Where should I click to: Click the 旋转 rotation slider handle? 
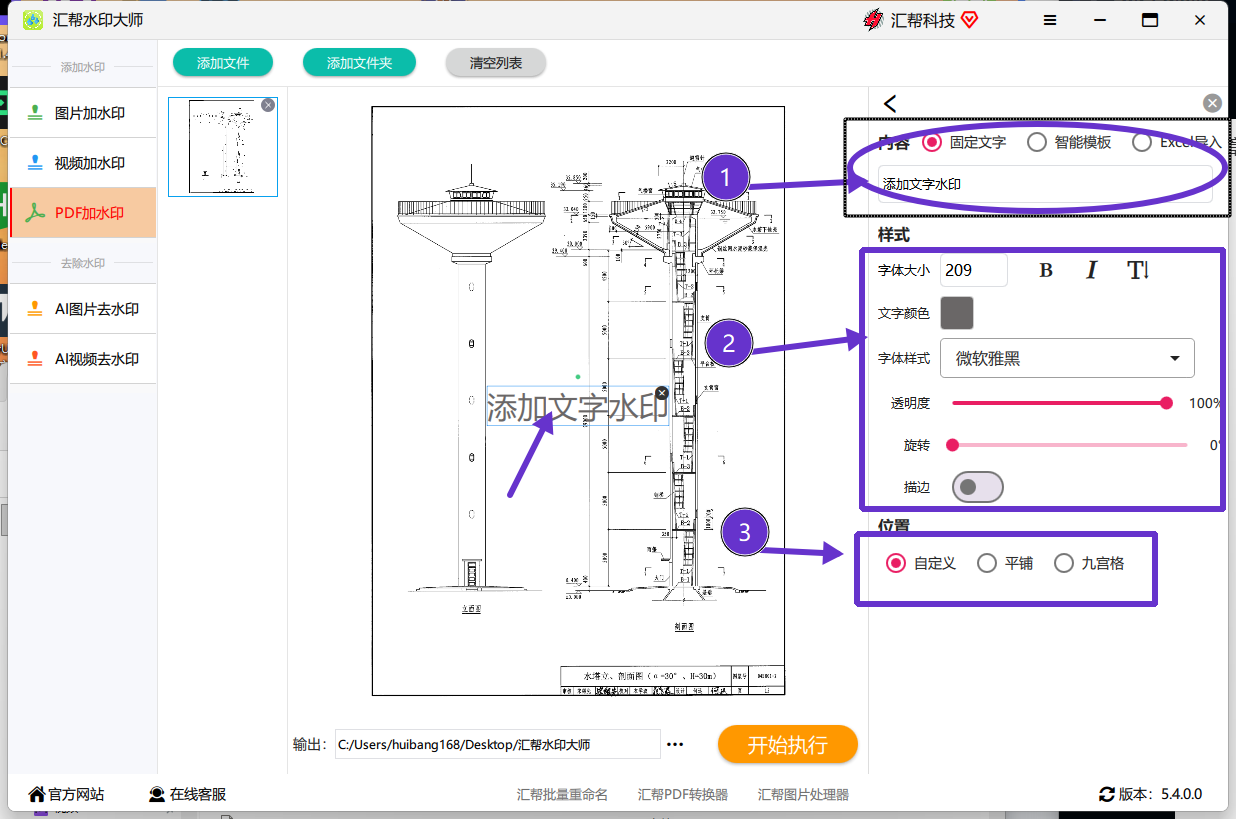[953, 445]
